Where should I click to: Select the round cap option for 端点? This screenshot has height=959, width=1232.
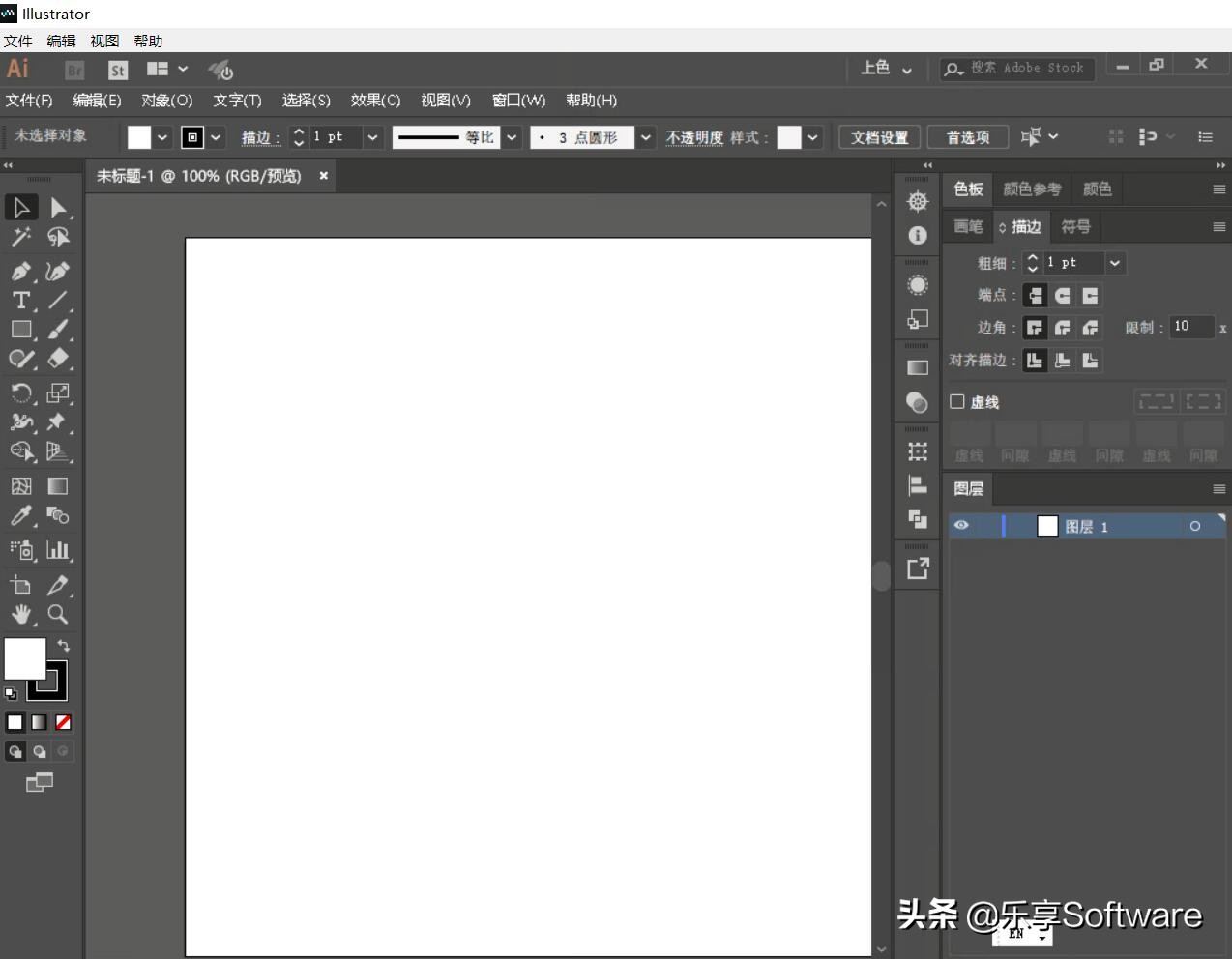click(1062, 295)
